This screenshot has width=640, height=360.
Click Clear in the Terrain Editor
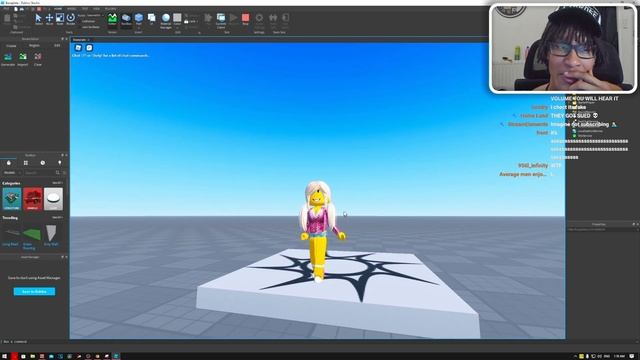click(x=38, y=59)
